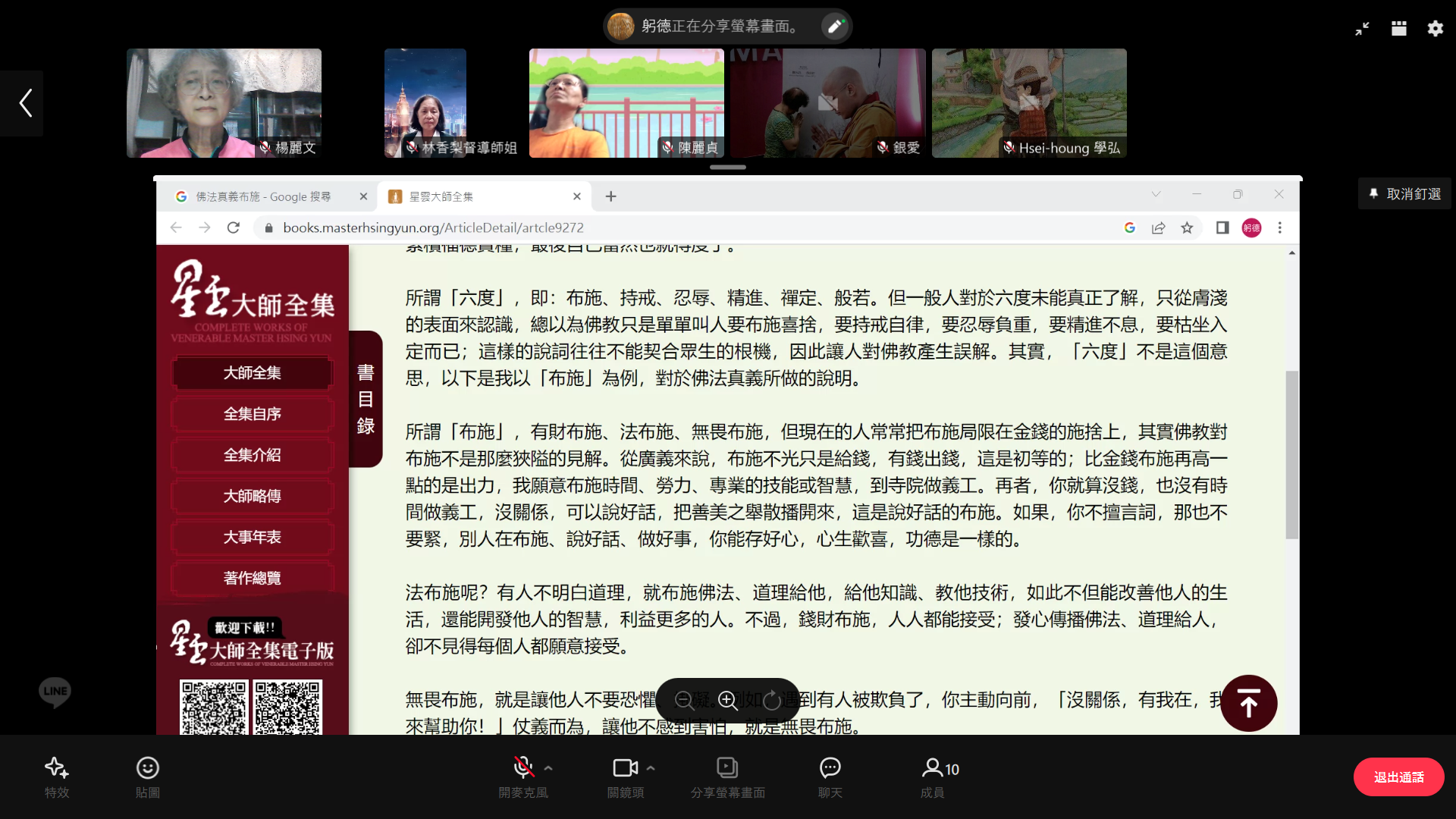The width and height of the screenshot is (1456, 819).
Task: Select the 大師全集 sidebar menu item
Action: (252, 373)
